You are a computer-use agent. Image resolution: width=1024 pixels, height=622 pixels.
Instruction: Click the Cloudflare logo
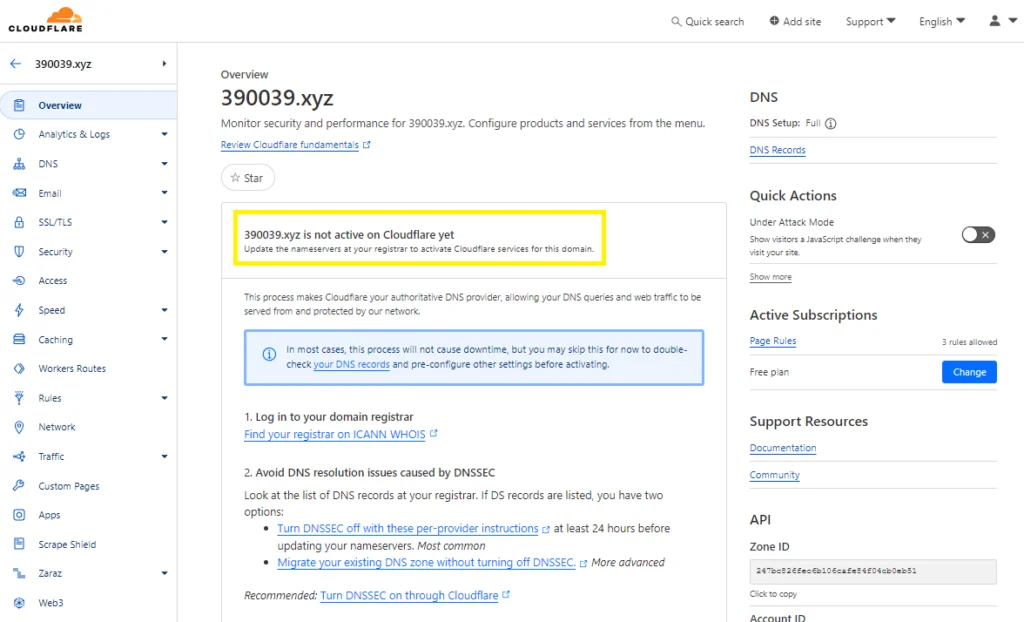click(x=46, y=20)
